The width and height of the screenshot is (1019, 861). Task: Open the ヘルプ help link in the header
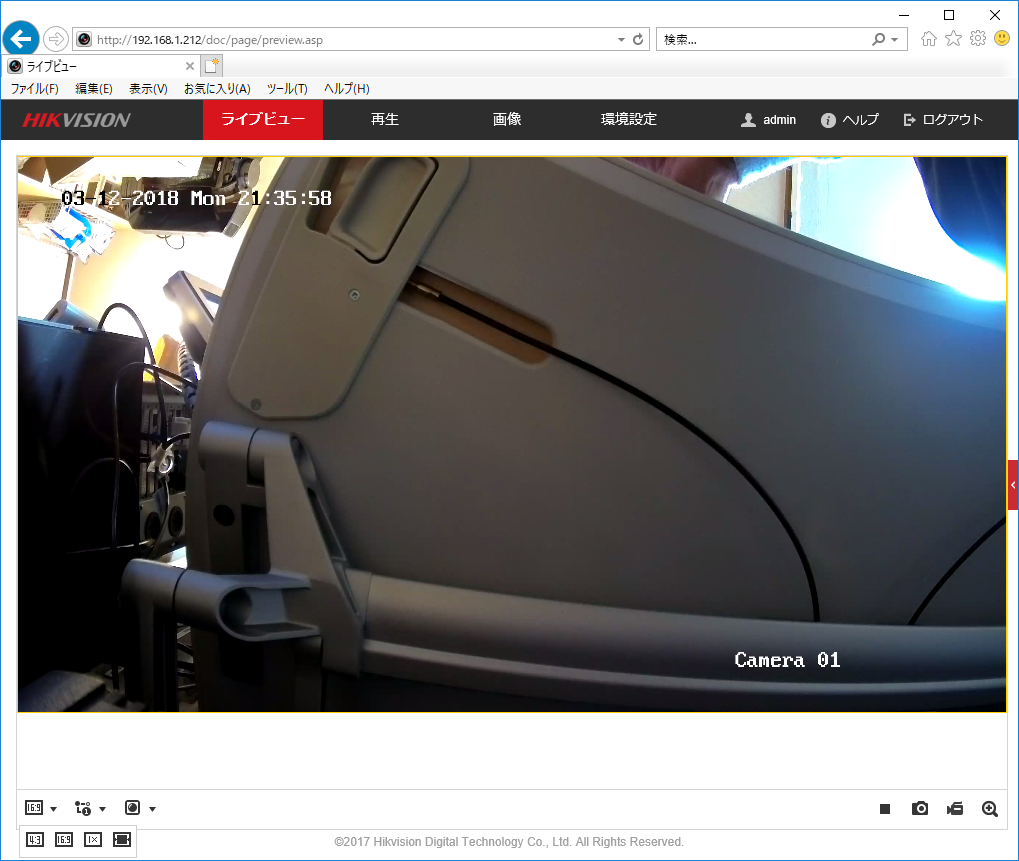click(x=849, y=120)
